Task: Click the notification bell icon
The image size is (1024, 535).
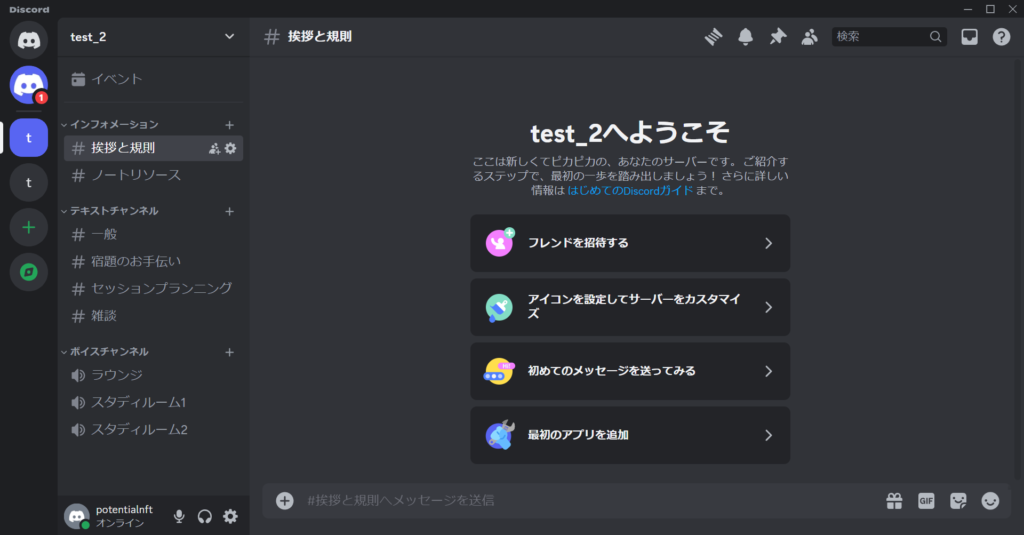Action: [x=745, y=37]
